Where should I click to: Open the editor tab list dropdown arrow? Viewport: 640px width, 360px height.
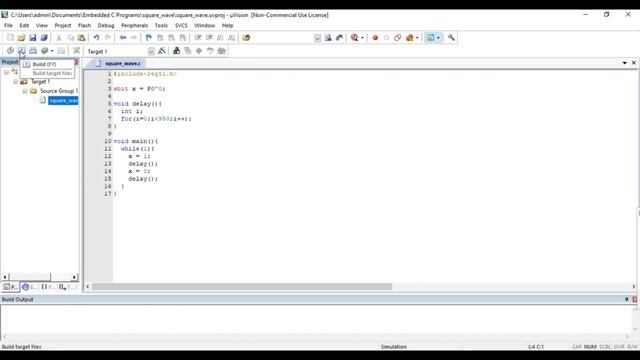click(x=624, y=63)
